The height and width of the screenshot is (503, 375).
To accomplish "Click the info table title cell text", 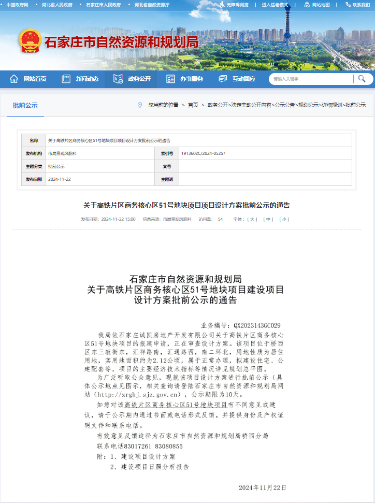I will 109,141.
